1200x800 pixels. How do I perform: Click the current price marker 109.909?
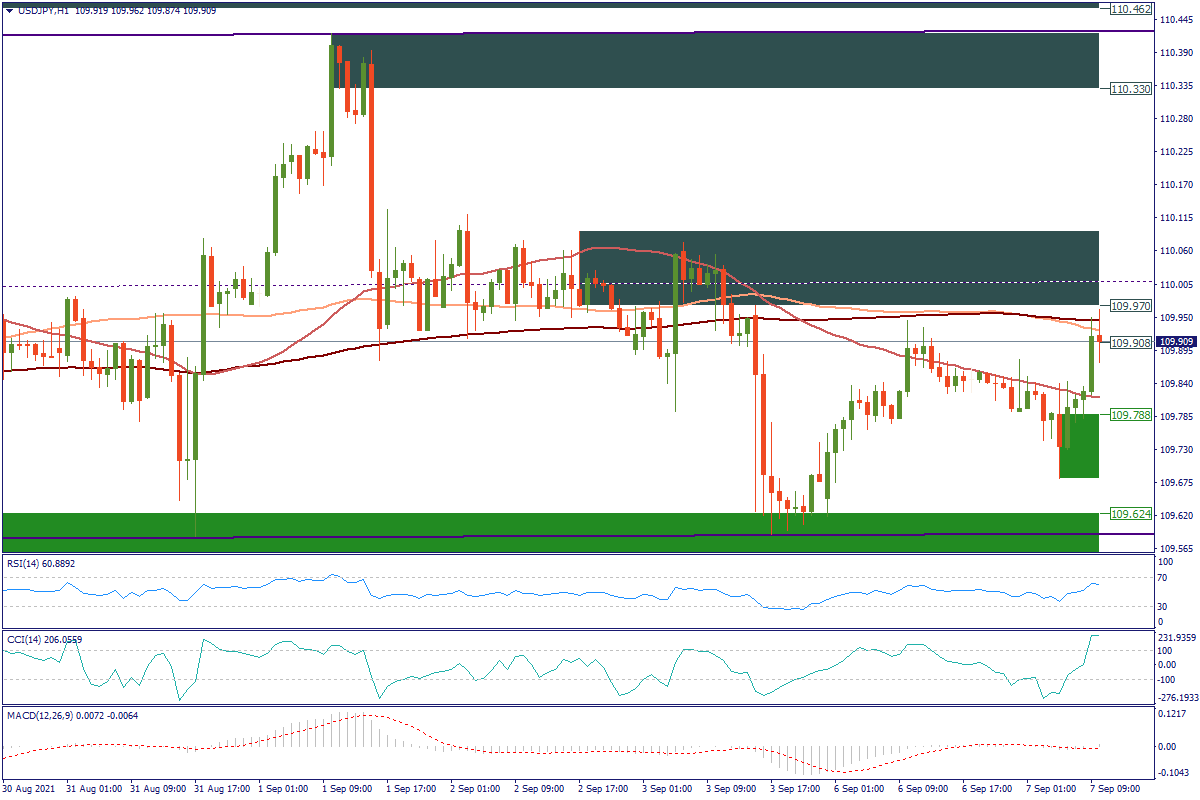1176,342
